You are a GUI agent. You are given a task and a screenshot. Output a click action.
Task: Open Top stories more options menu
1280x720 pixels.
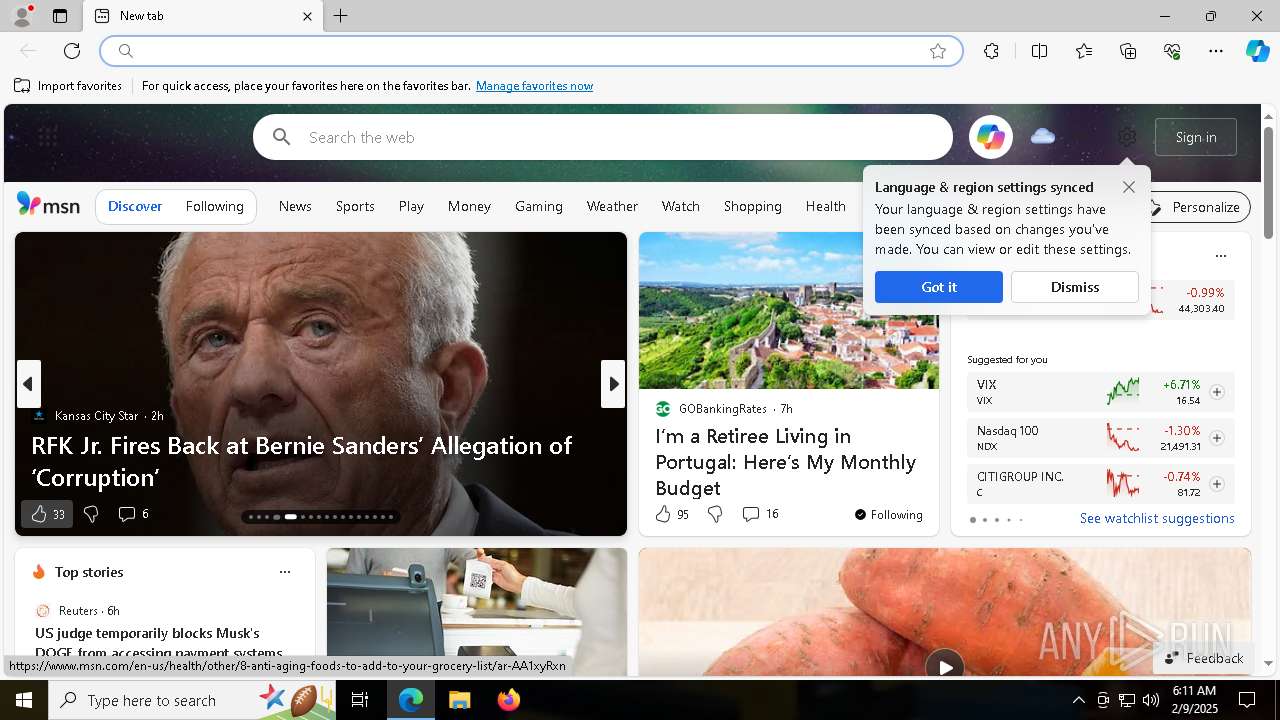click(285, 572)
